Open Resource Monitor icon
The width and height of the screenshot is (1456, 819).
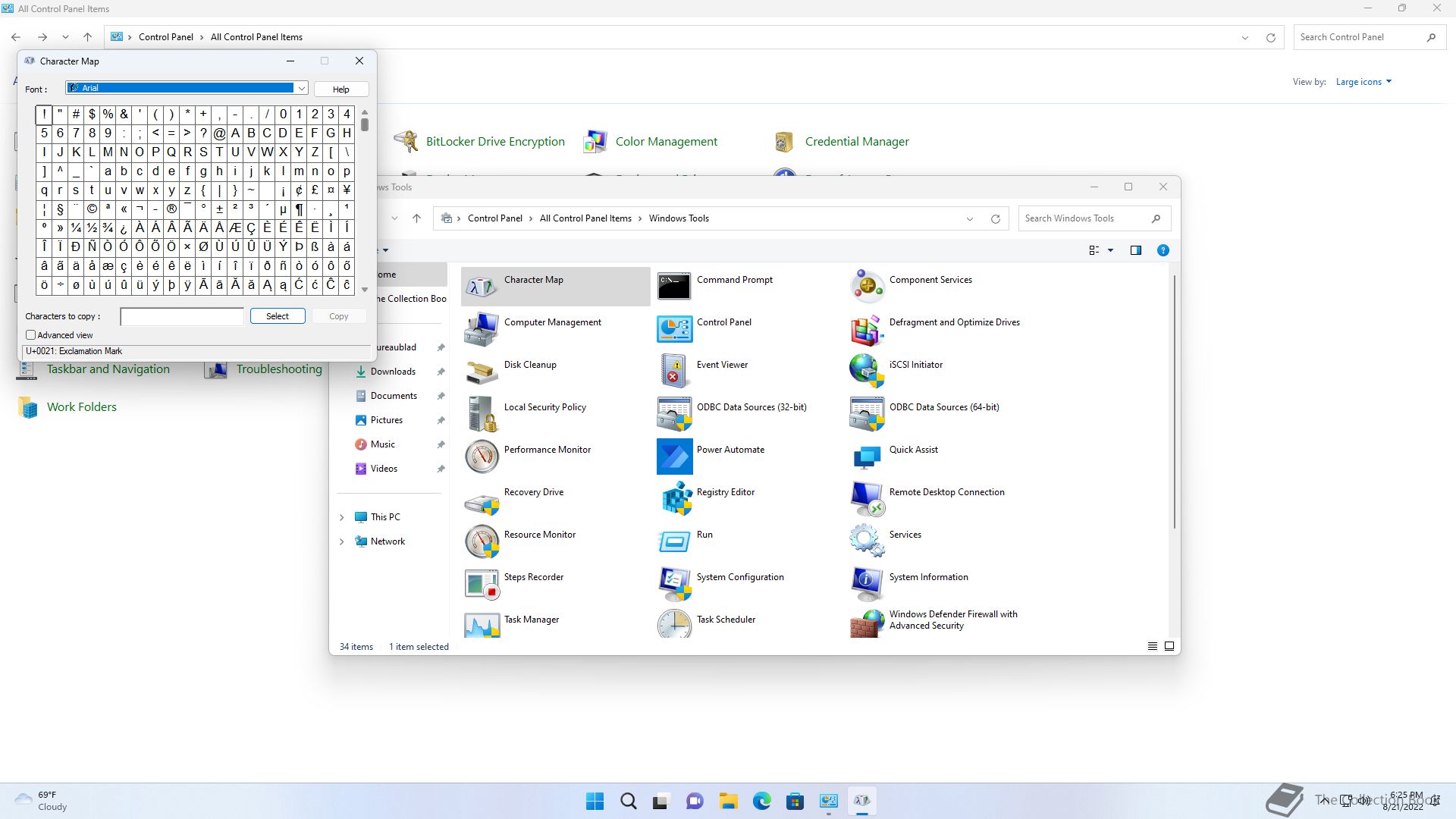point(482,541)
